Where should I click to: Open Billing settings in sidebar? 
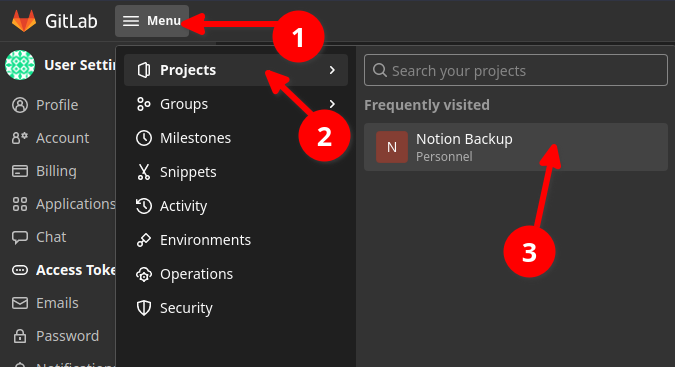pyautogui.click(x=57, y=171)
